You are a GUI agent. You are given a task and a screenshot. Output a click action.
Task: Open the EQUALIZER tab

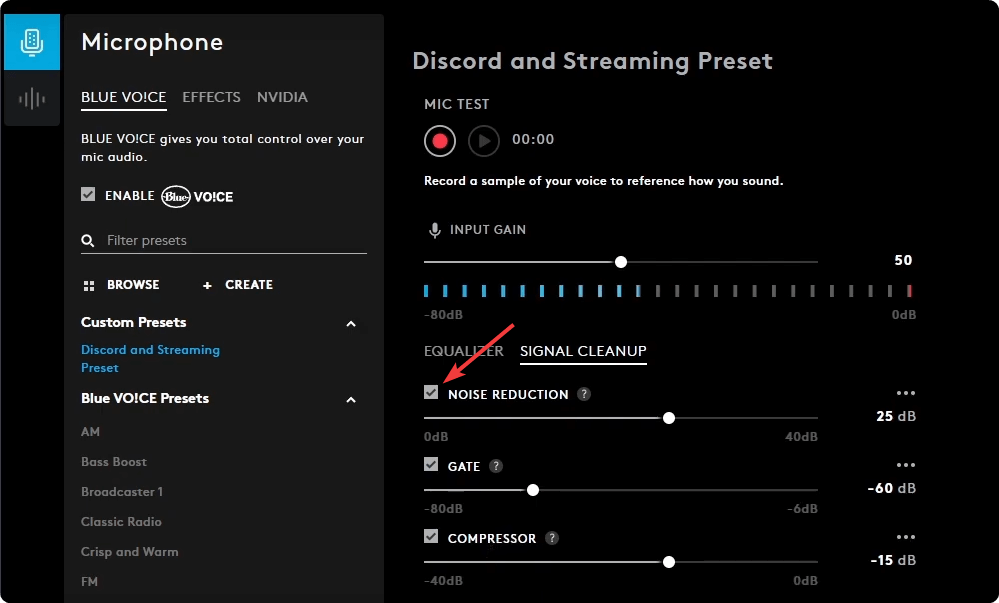[x=464, y=351]
